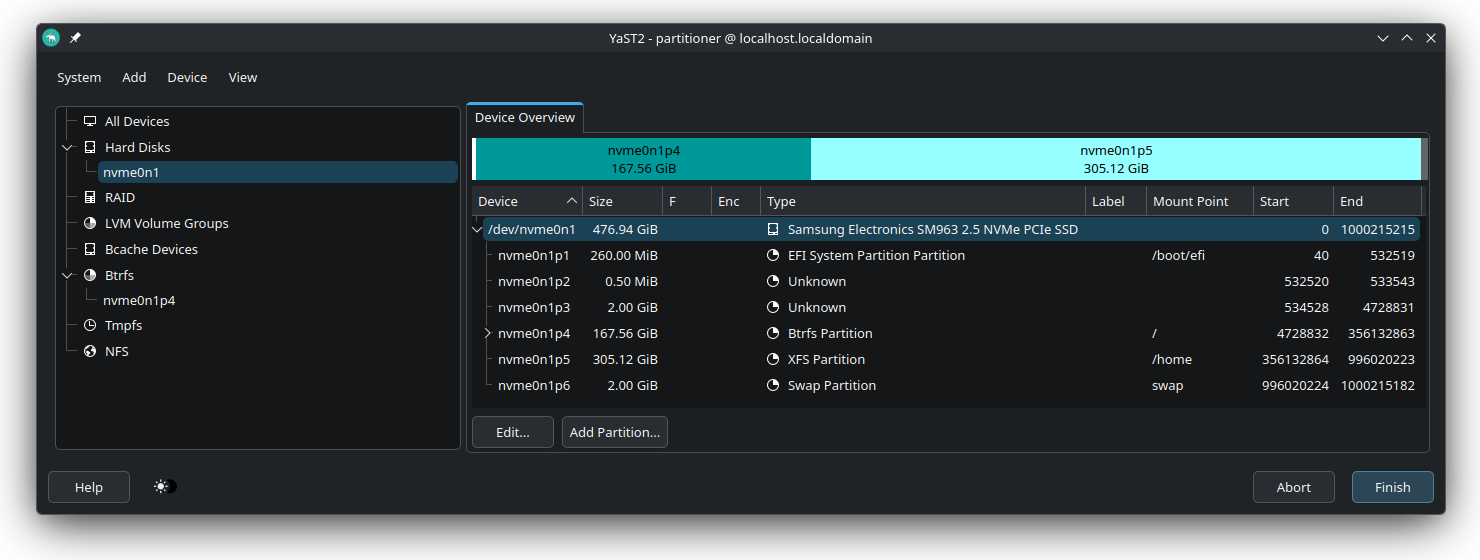Sort by the Device column header
Viewport: 1480px width, 560px height.
click(527, 201)
